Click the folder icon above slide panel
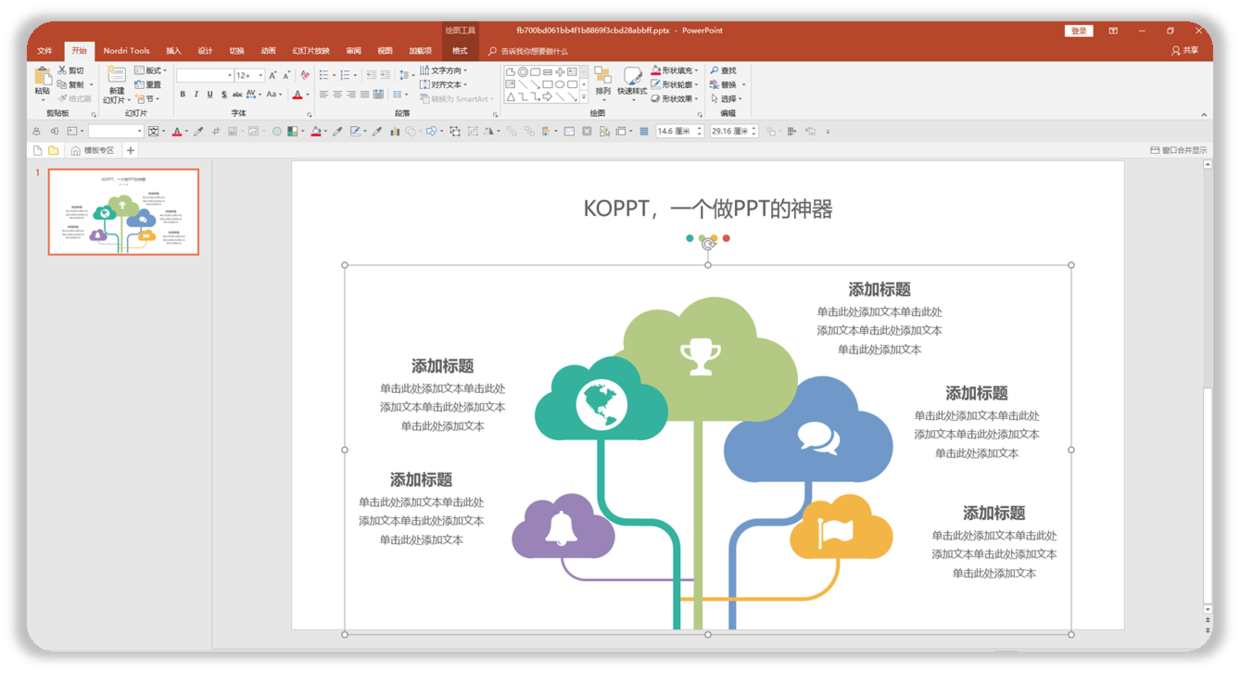Viewport: 1240px width, 673px height. 54,151
